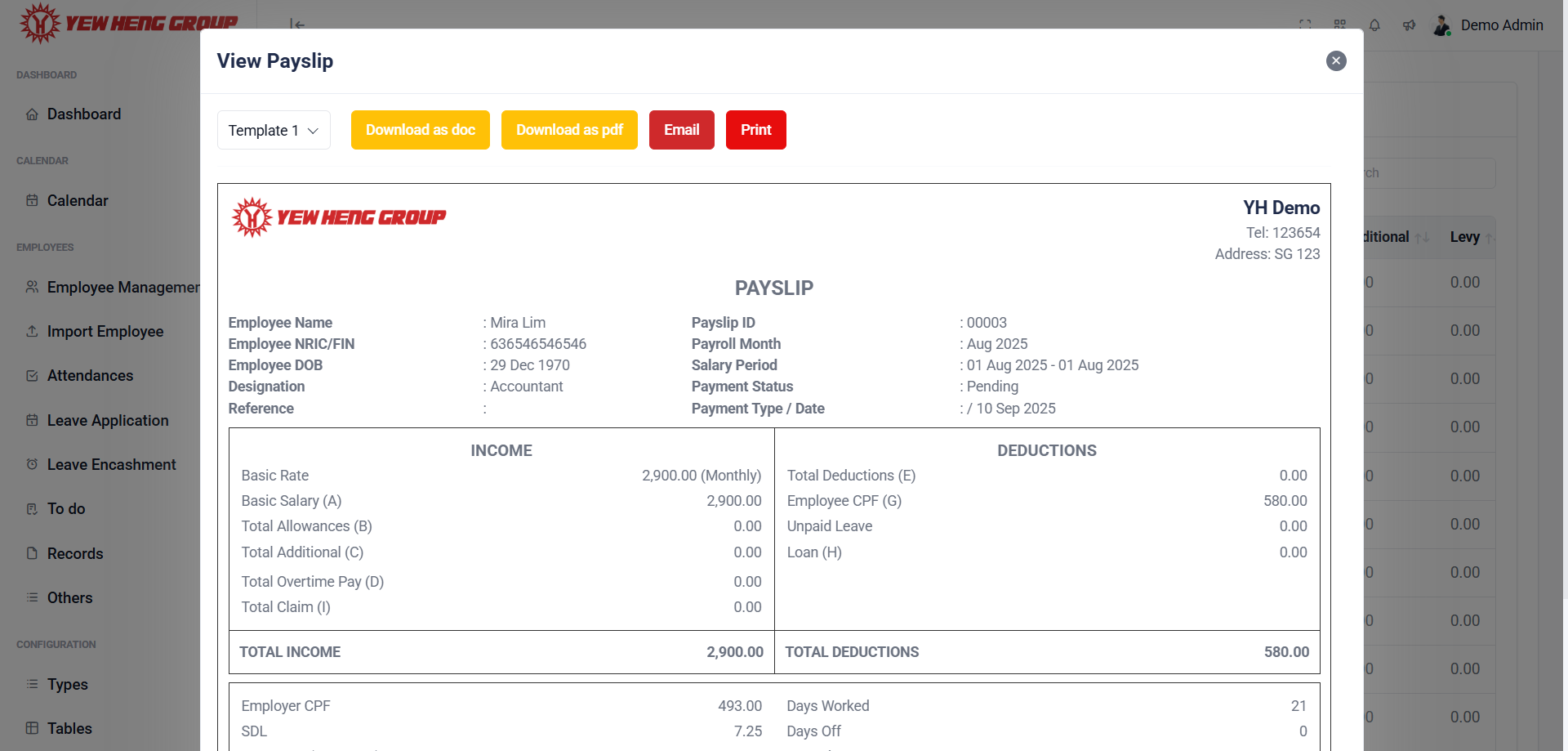Open the quick apps grid icon
The height and width of the screenshot is (751, 1568).
coord(1340,25)
